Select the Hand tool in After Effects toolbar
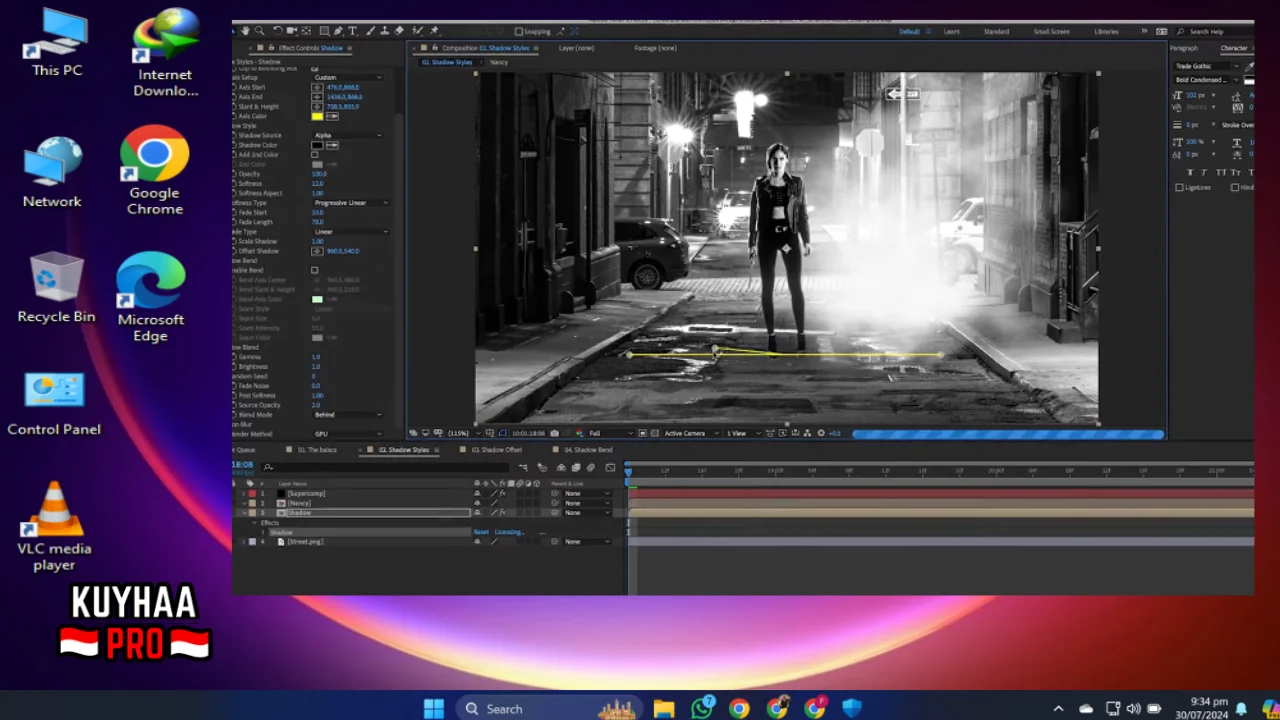The image size is (1280, 720). click(x=245, y=31)
